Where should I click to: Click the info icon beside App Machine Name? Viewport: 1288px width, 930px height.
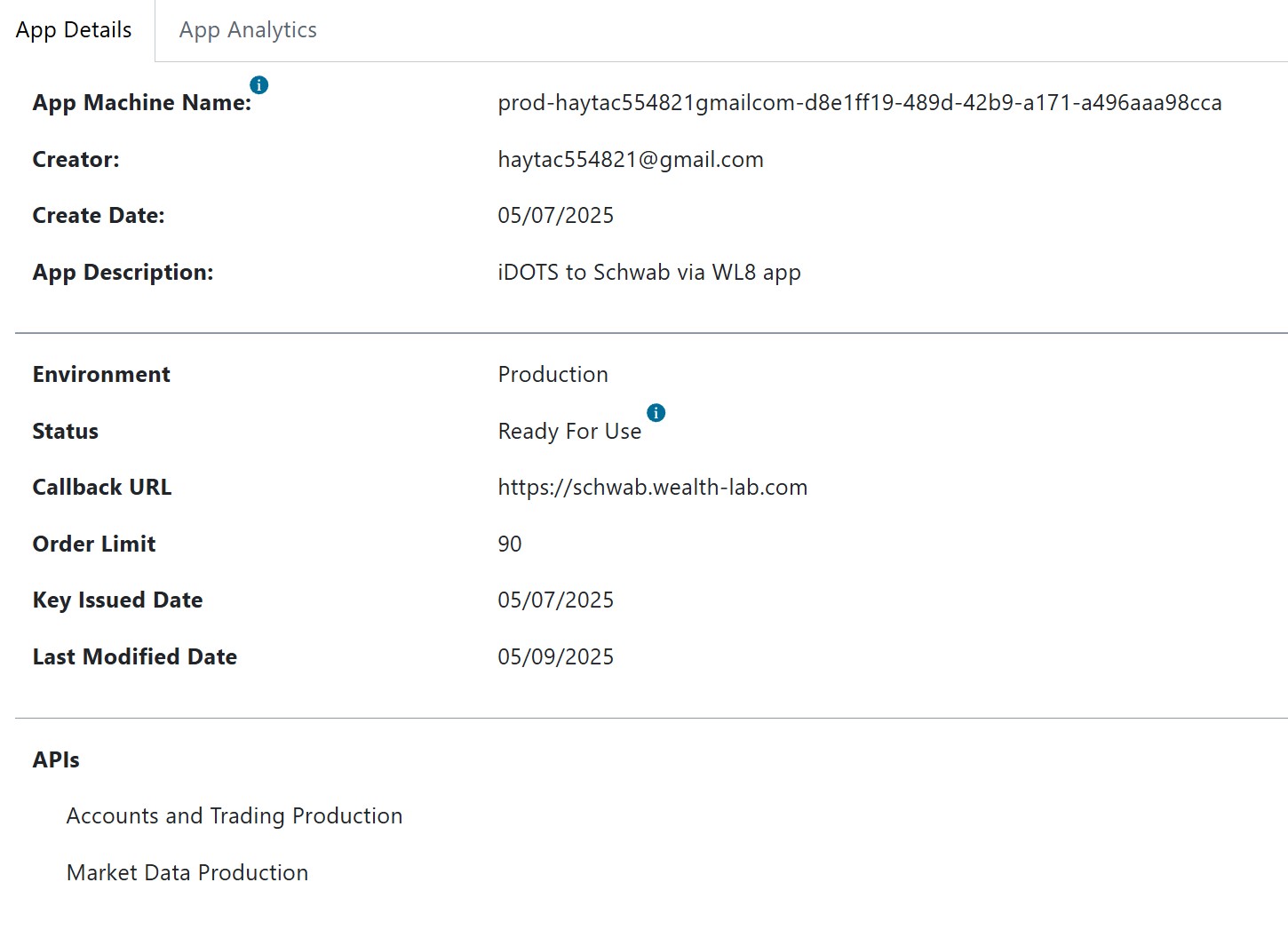tap(259, 85)
